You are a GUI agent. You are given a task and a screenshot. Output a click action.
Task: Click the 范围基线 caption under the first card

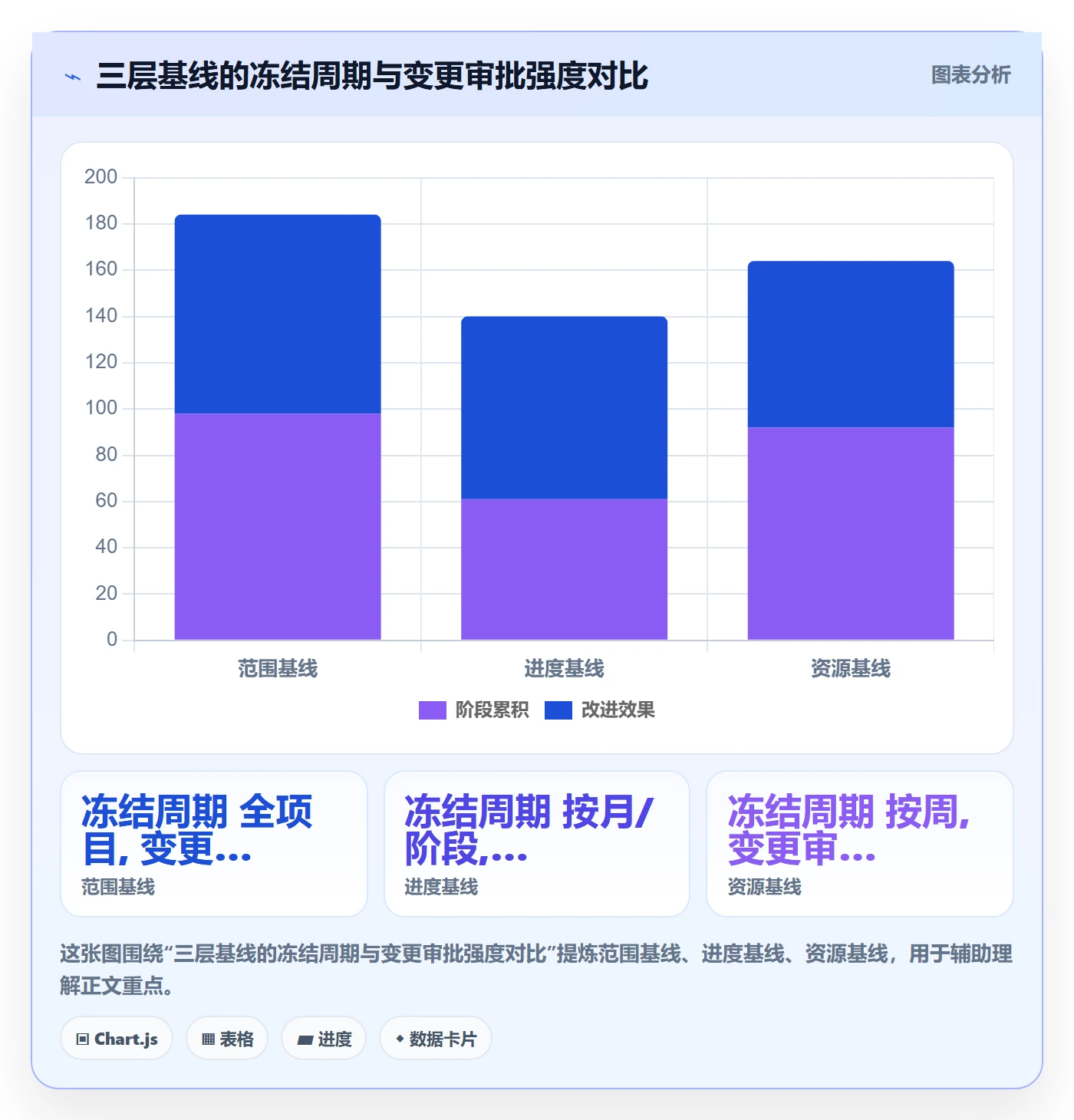tap(118, 888)
